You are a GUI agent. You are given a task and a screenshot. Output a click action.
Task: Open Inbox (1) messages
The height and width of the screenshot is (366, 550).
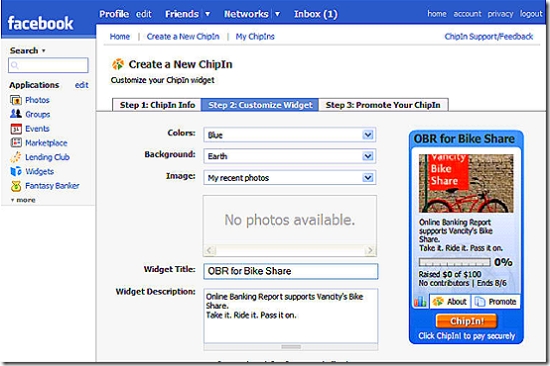[316, 14]
